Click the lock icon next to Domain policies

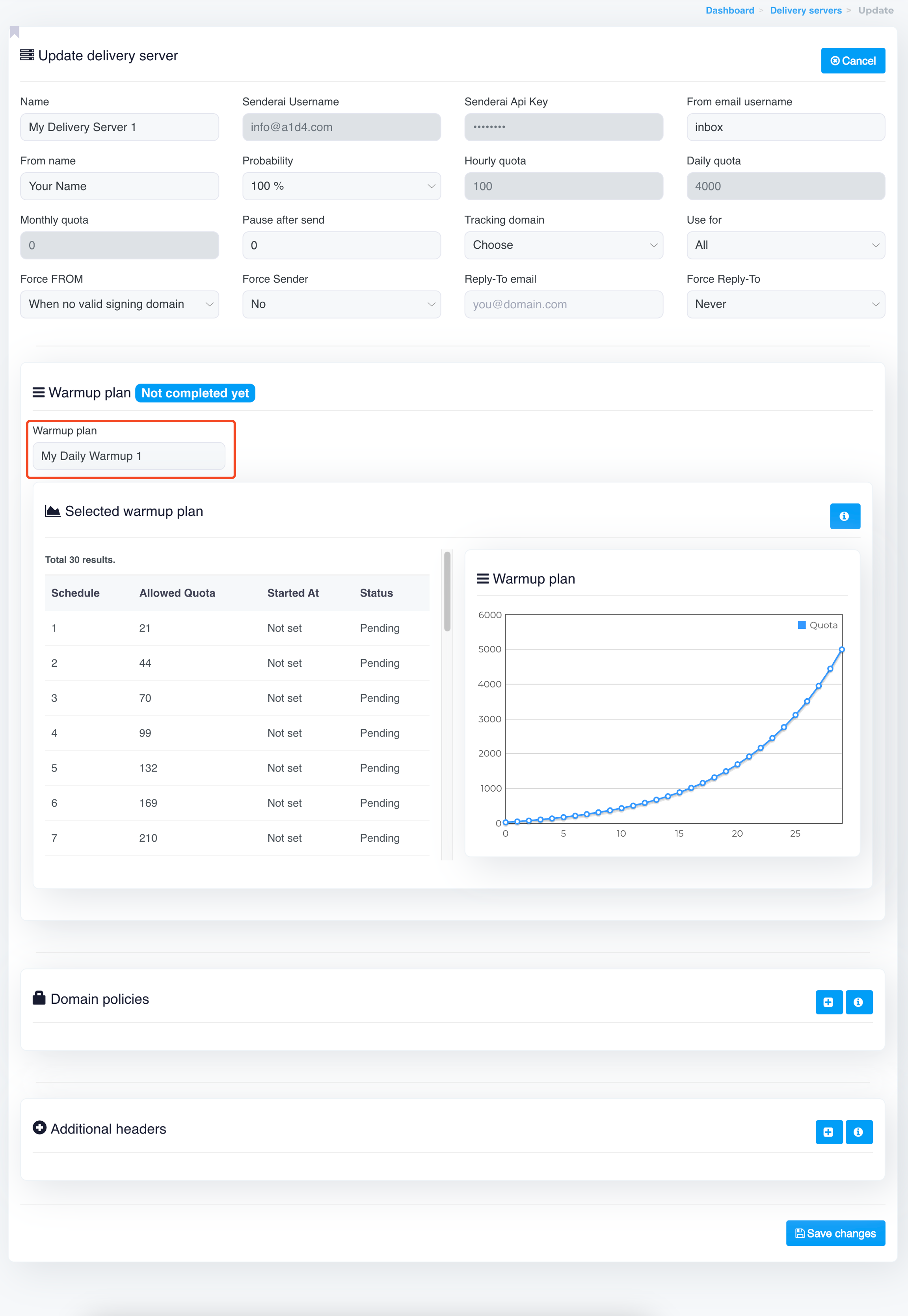39,998
